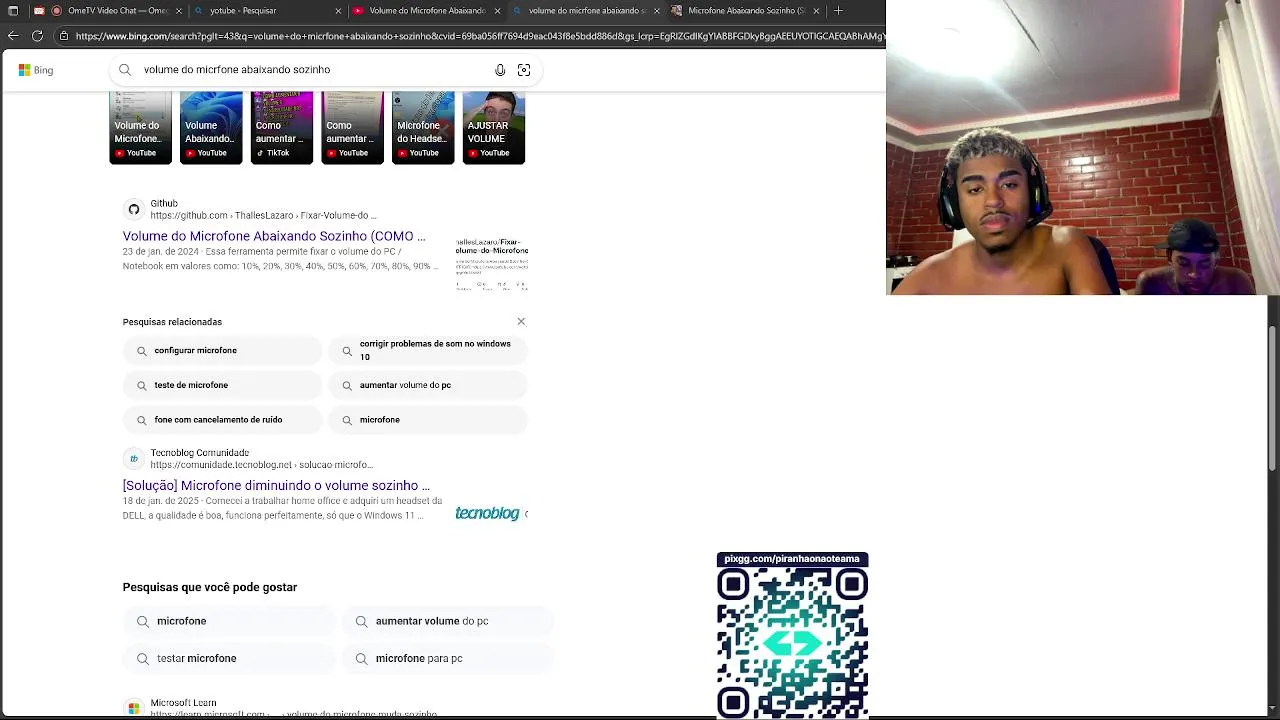Search related 'corrigir problemas de som no windows 10'
The width and height of the screenshot is (1280, 720).
428,351
